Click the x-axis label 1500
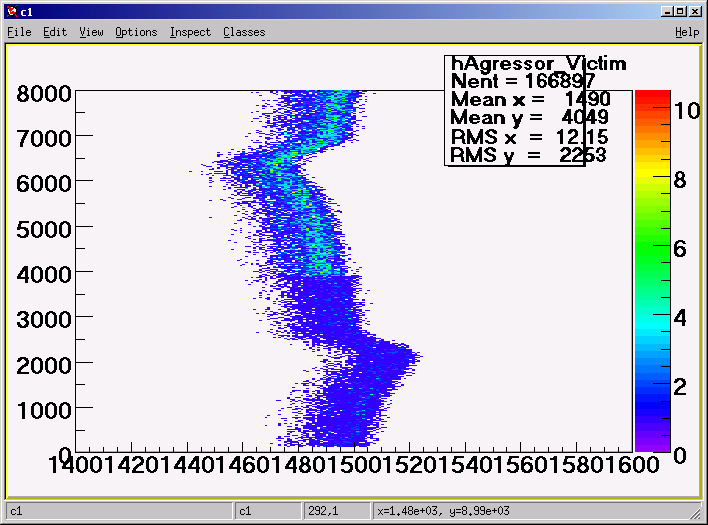This screenshot has height=525, width=708. point(354,465)
